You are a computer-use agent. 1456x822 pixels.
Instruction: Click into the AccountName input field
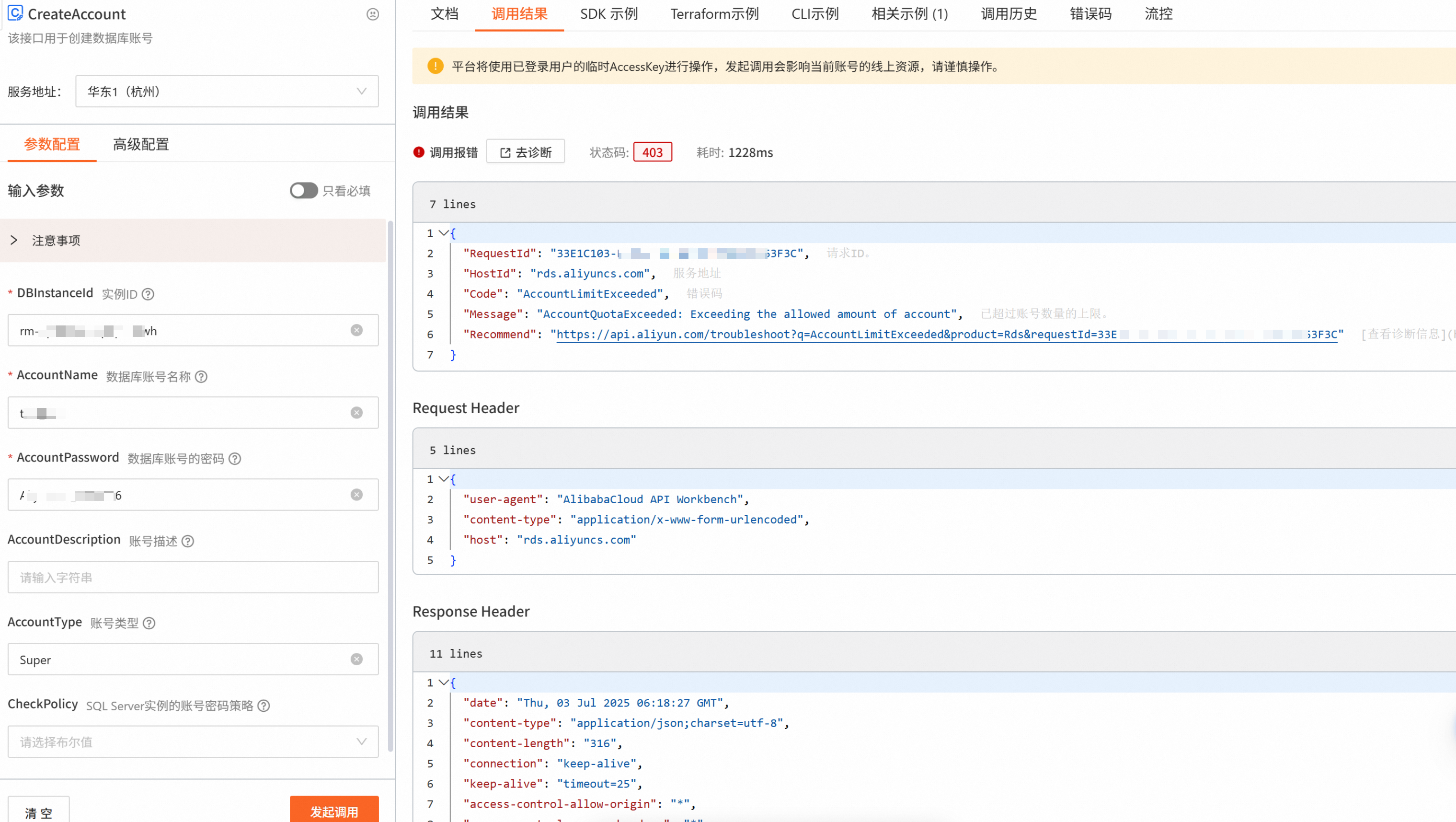click(x=193, y=413)
